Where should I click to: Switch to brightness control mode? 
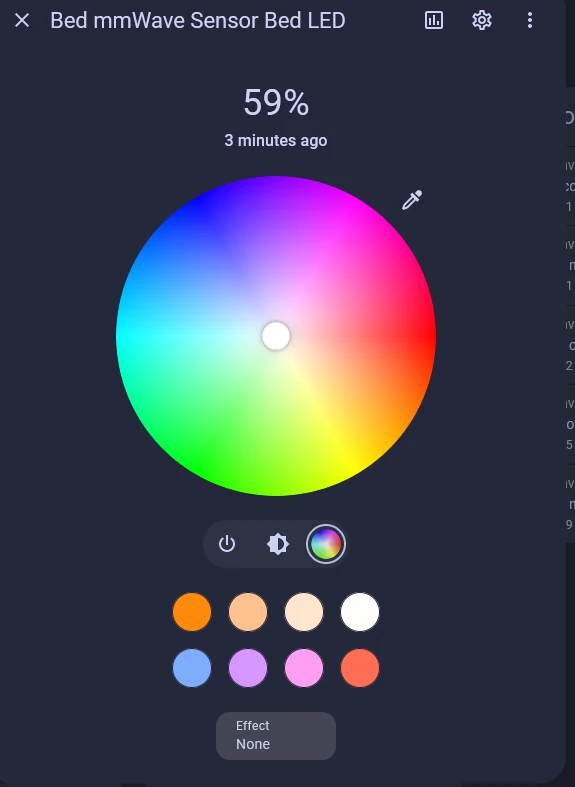click(277, 544)
